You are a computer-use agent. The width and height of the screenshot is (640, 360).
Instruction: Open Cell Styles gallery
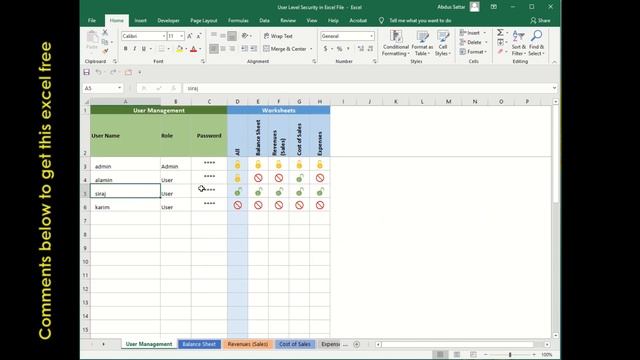tap(442, 42)
